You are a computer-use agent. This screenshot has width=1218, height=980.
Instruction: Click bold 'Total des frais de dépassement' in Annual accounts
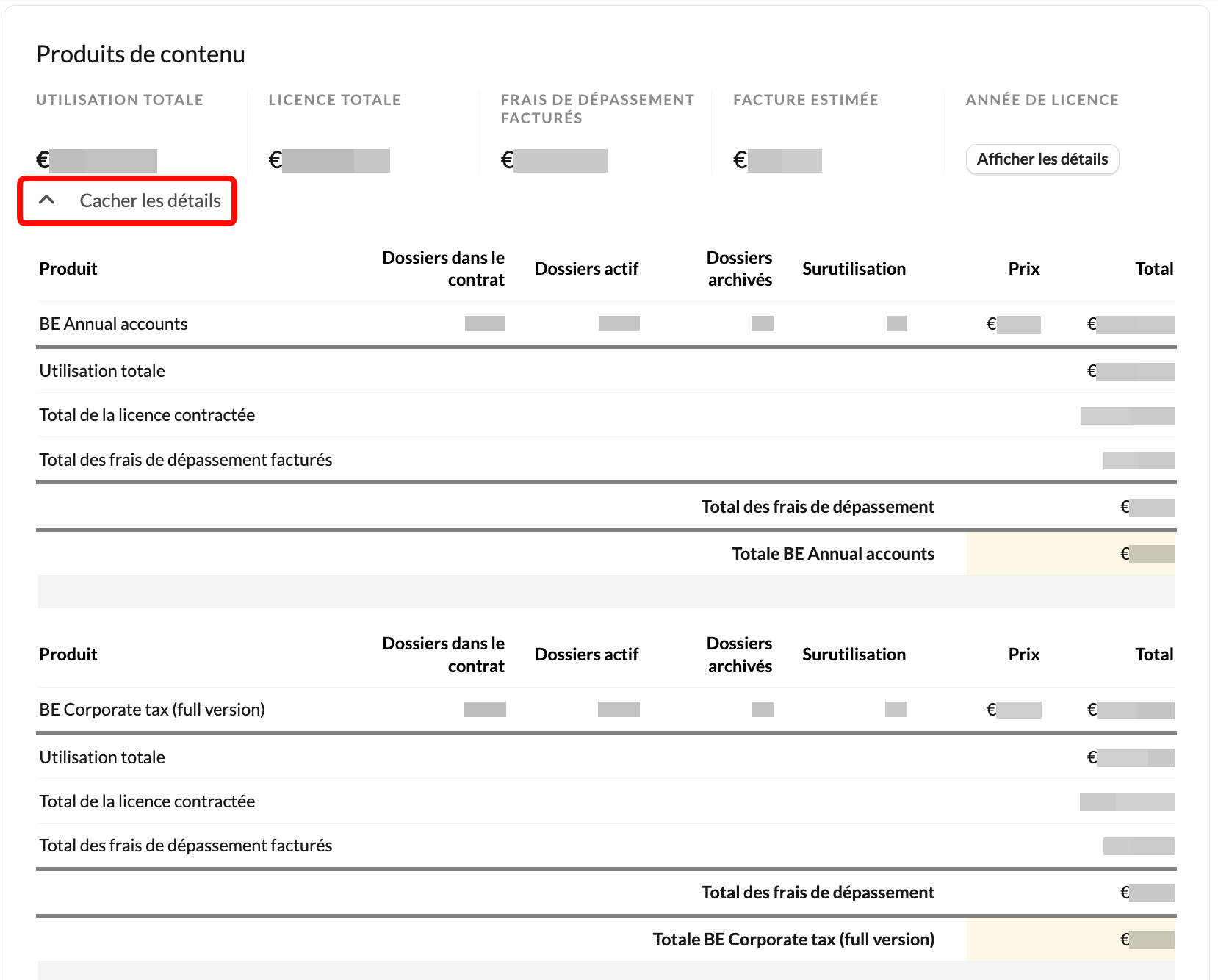[x=818, y=507]
